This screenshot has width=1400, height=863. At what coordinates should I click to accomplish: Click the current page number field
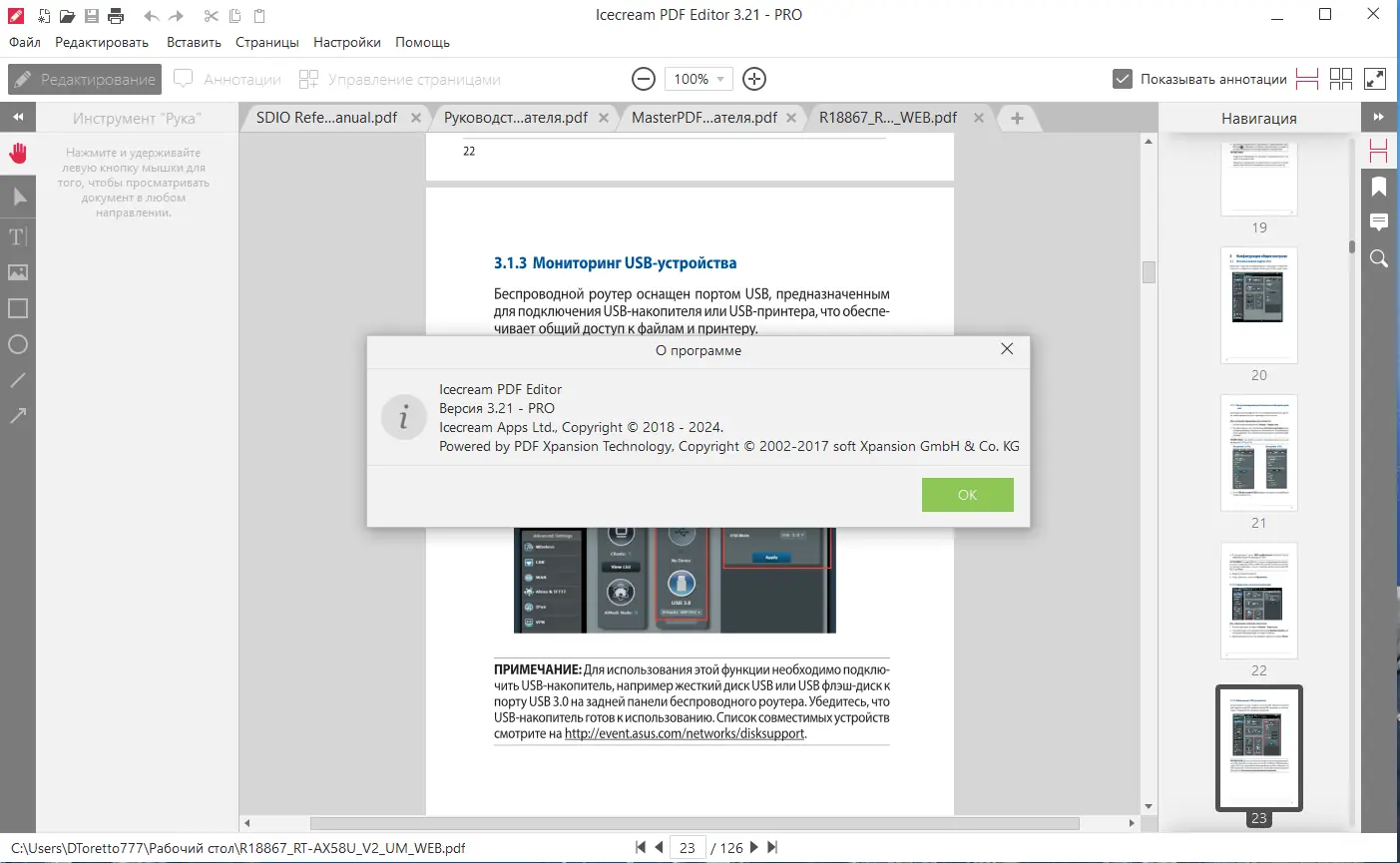coord(688,847)
